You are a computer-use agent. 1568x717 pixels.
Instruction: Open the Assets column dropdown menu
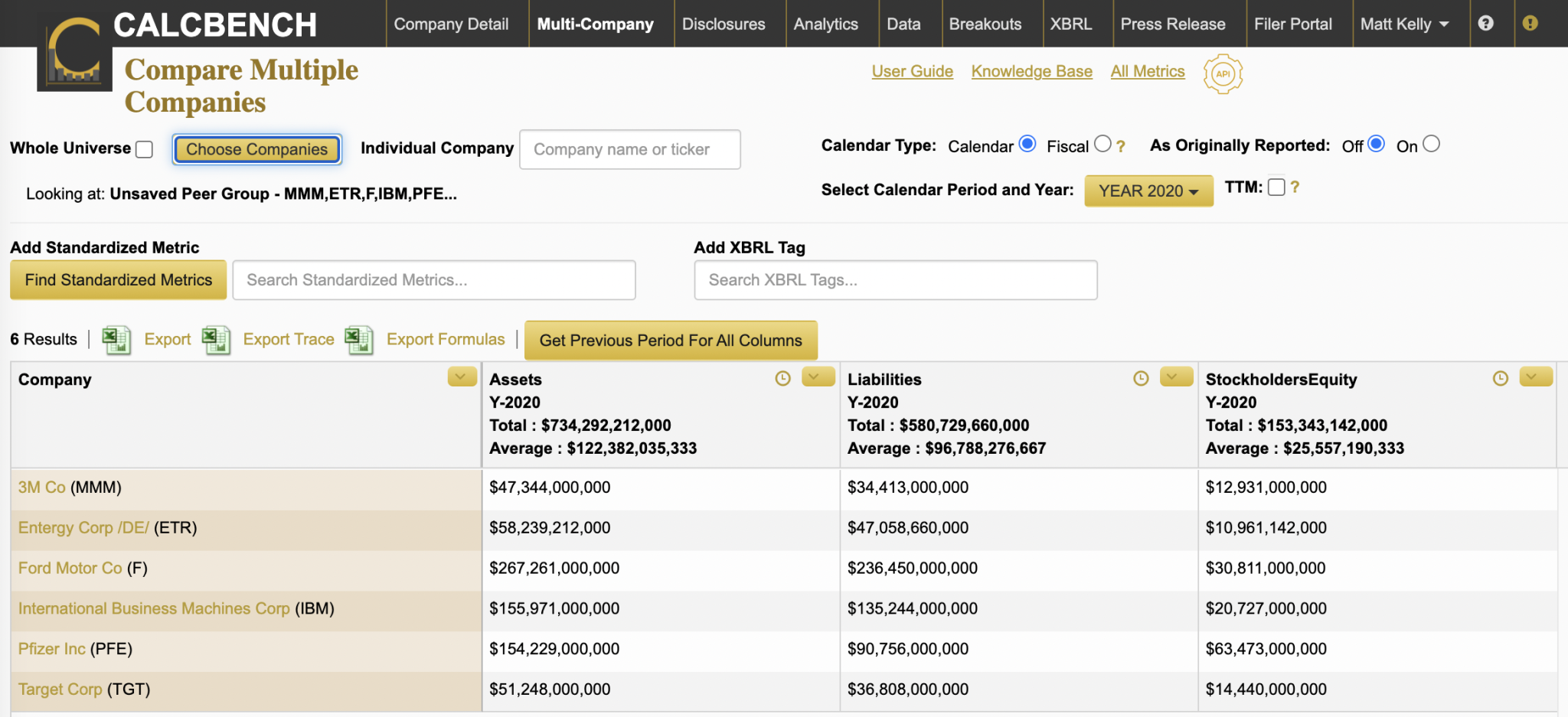coord(817,376)
